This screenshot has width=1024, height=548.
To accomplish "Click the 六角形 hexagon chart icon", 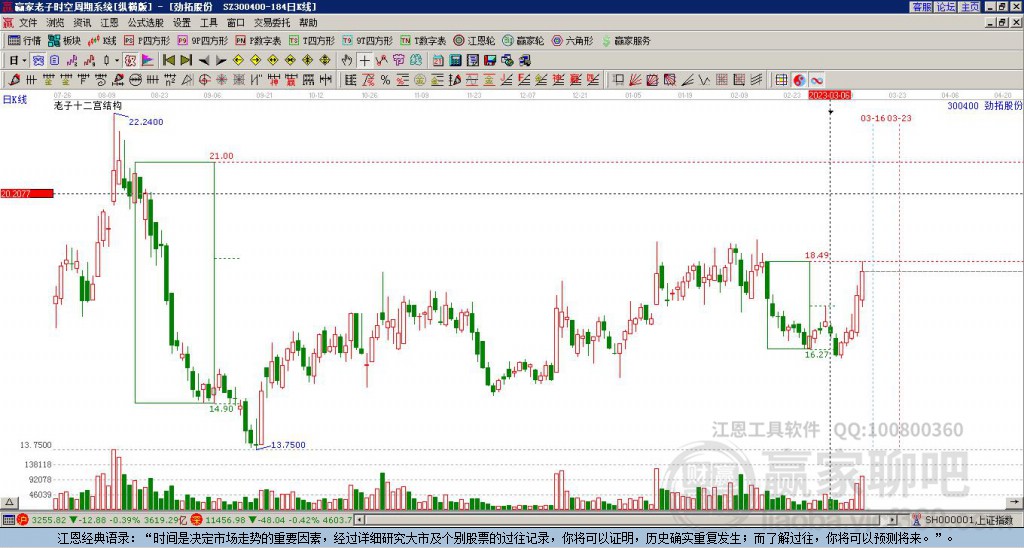I will [572, 40].
